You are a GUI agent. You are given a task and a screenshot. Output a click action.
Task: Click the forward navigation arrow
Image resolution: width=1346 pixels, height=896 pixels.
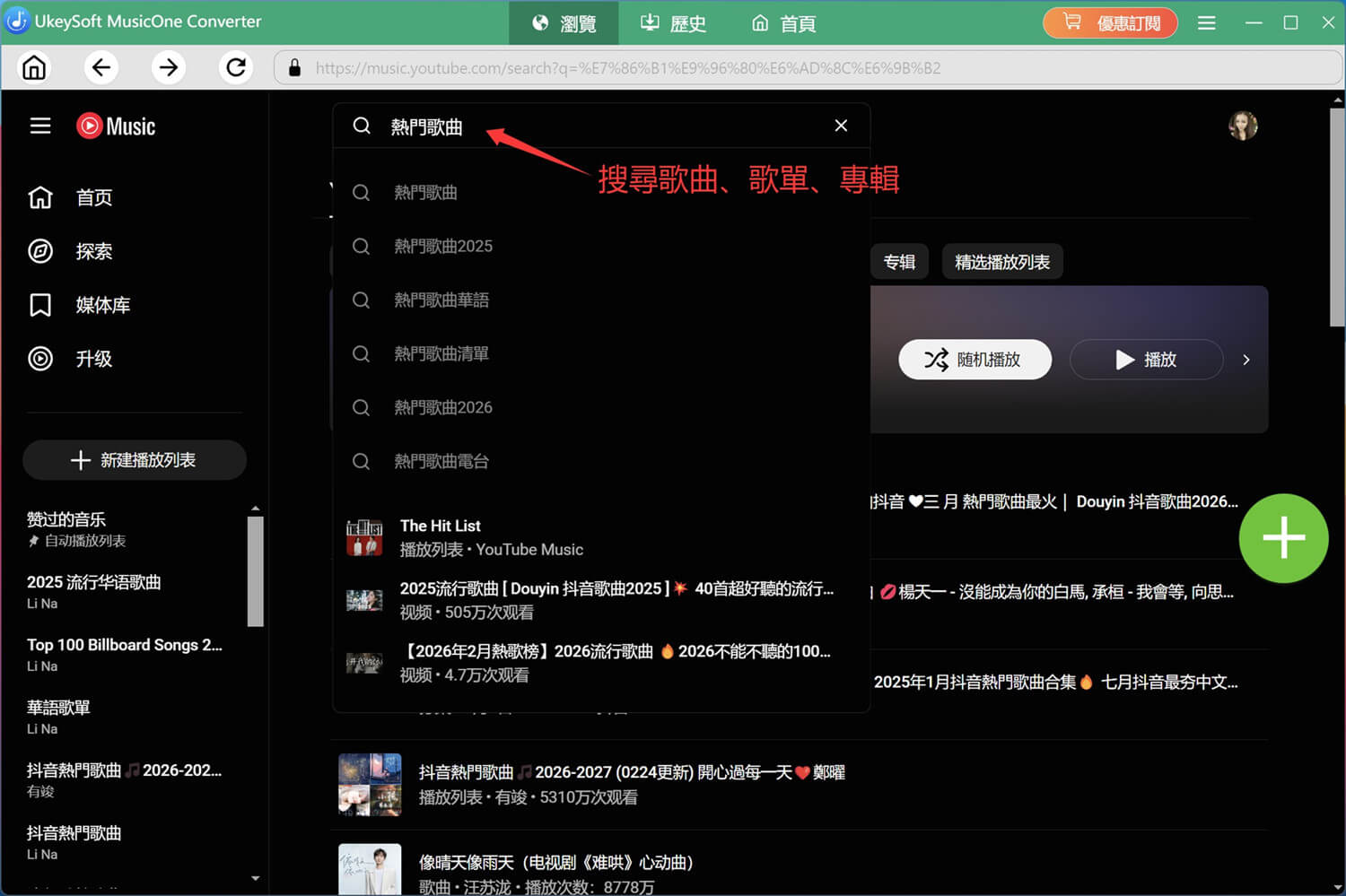tap(169, 67)
